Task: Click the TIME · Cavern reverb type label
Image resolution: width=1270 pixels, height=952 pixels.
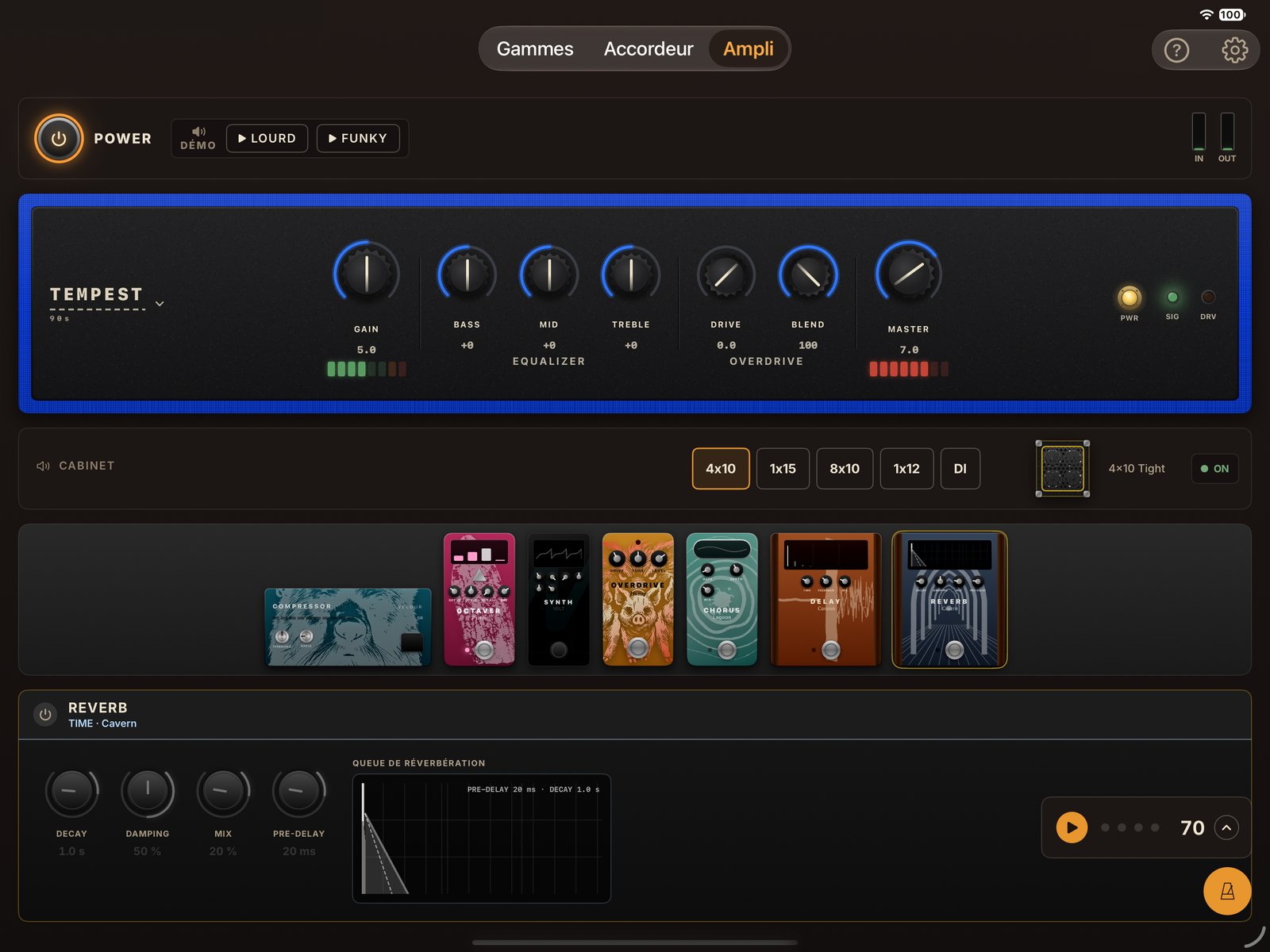Action: point(102,724)
